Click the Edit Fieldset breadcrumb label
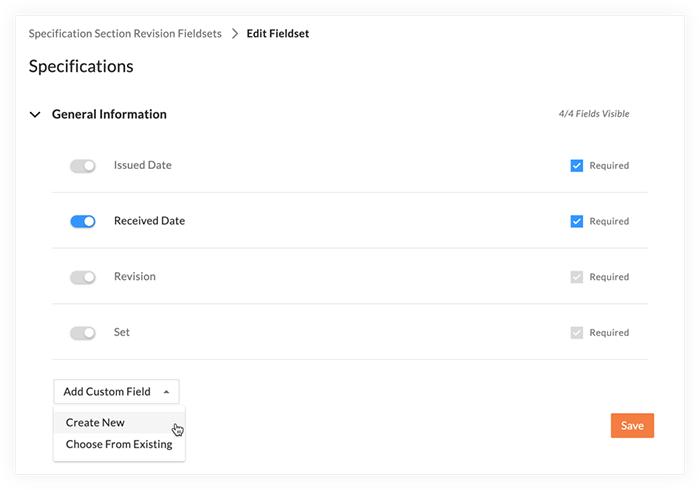This screenshot has width=700, height=490. pyautogui.click(x=278, y=34)
